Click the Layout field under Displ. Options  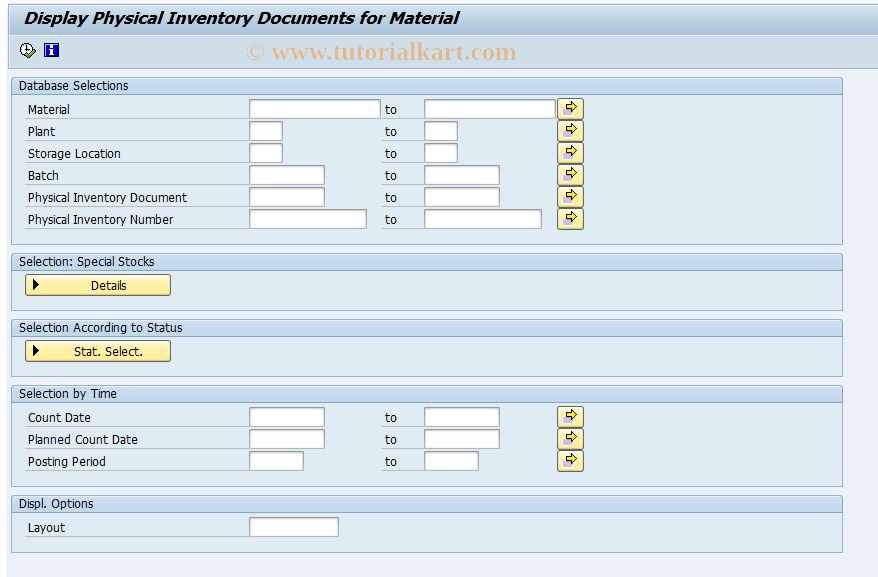pyautogui.click(x=294, y=526)
